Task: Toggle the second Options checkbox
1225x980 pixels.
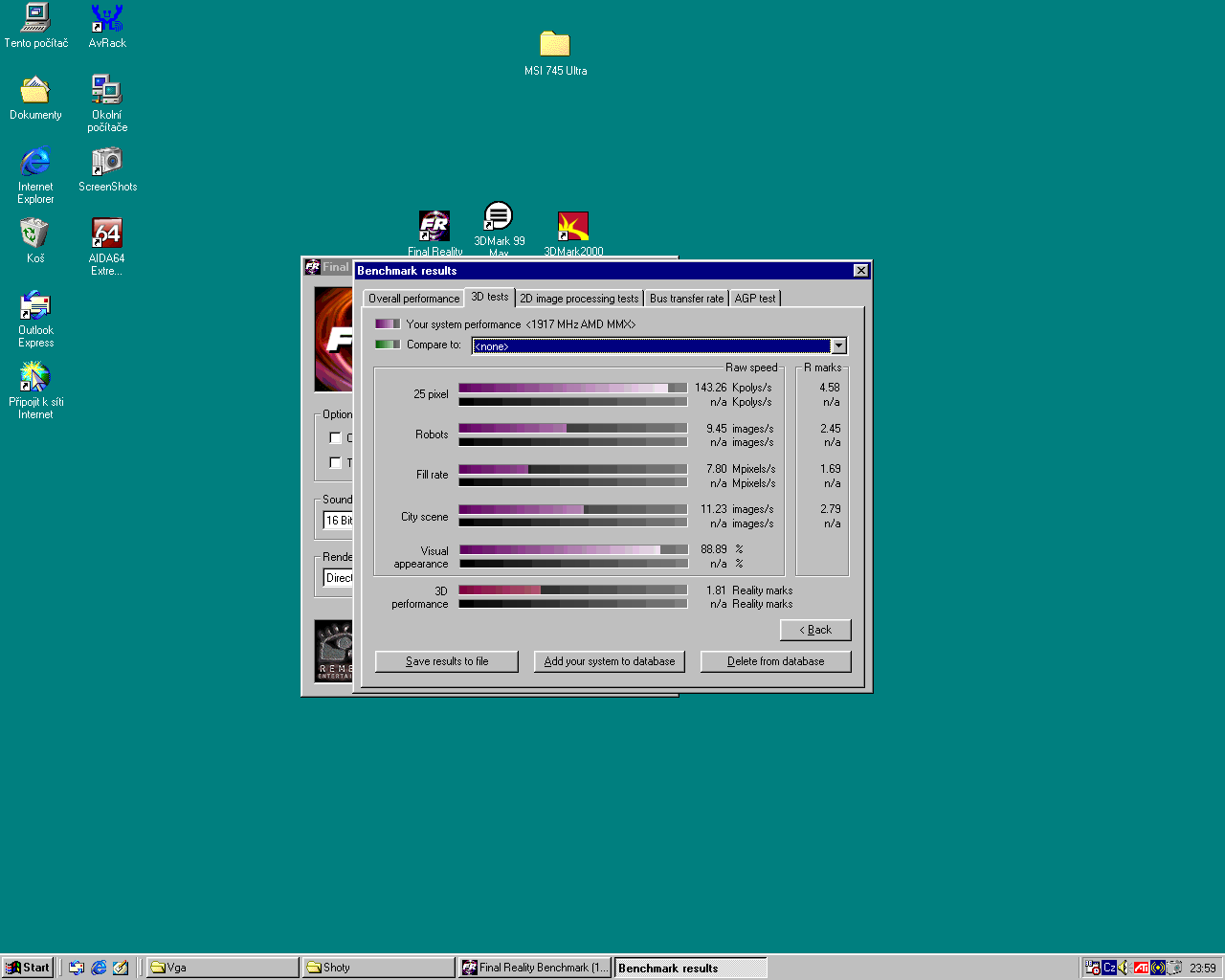Action: pyautogui.click(x=335, y=462)
